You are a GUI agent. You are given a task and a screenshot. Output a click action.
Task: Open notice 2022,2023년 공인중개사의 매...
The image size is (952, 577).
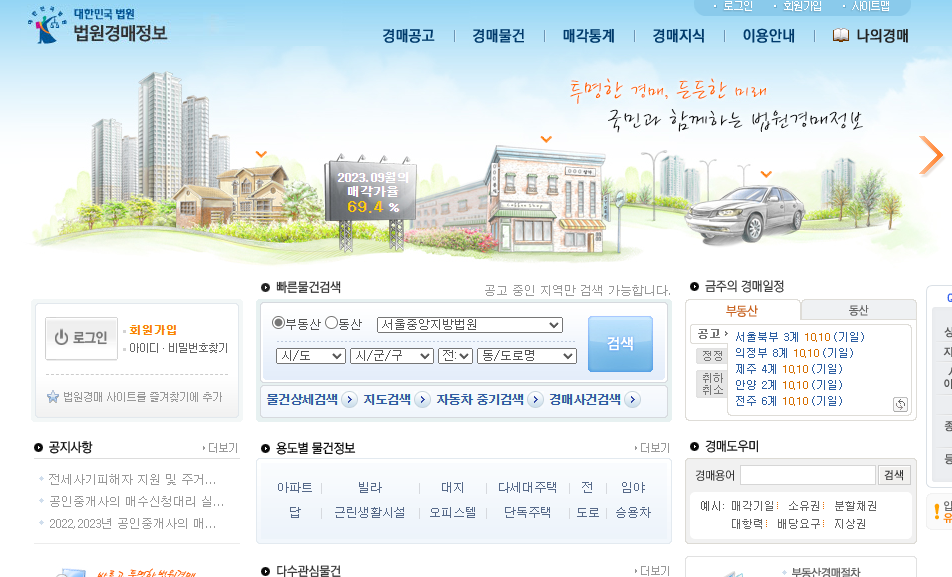coord(132,524)
